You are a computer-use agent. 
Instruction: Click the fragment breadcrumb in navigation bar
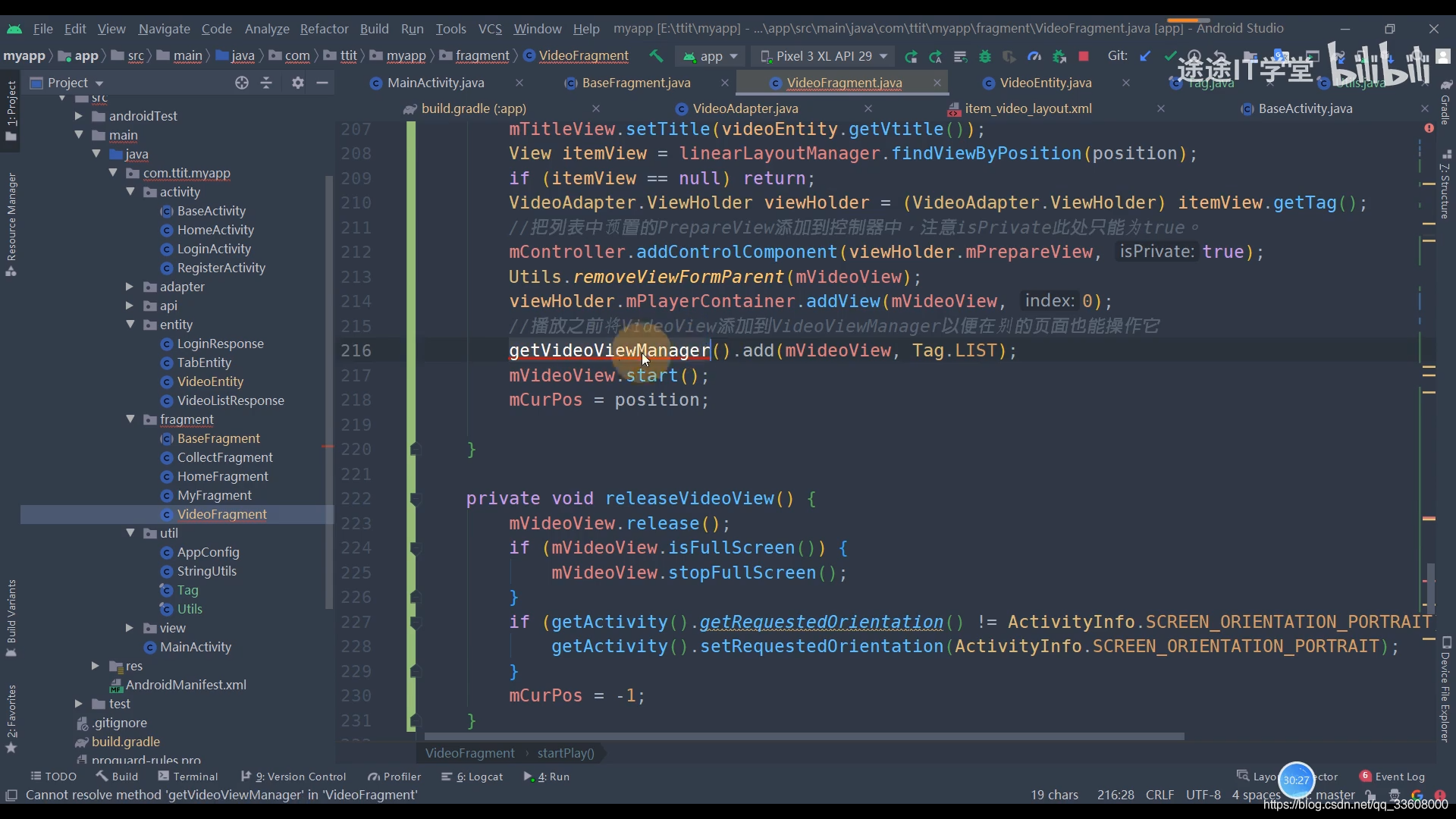click(x=474, y=56)
